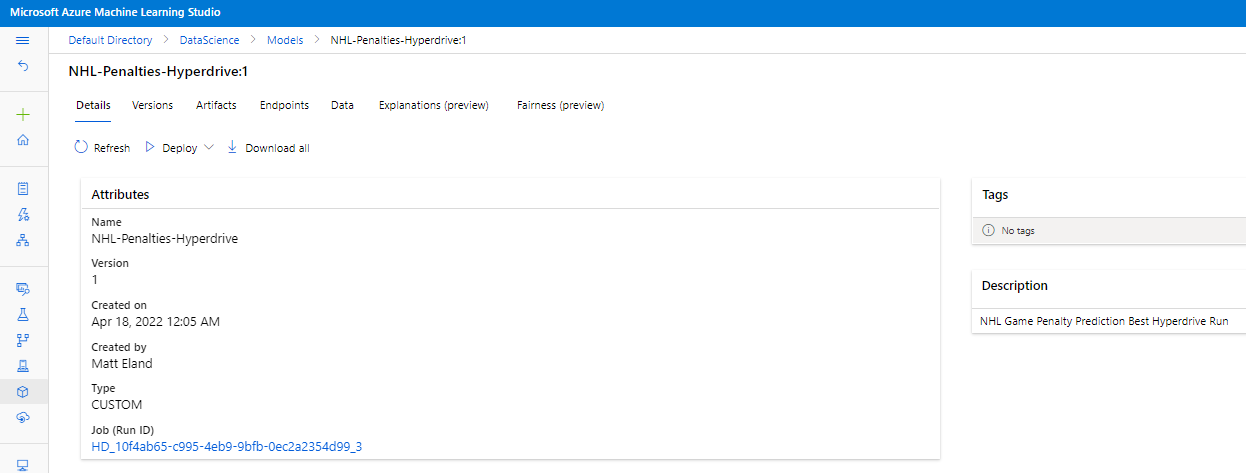1246x473 pixels.
Task: Open Compute monitor icon in sidebar
Action: click(23, 465)
